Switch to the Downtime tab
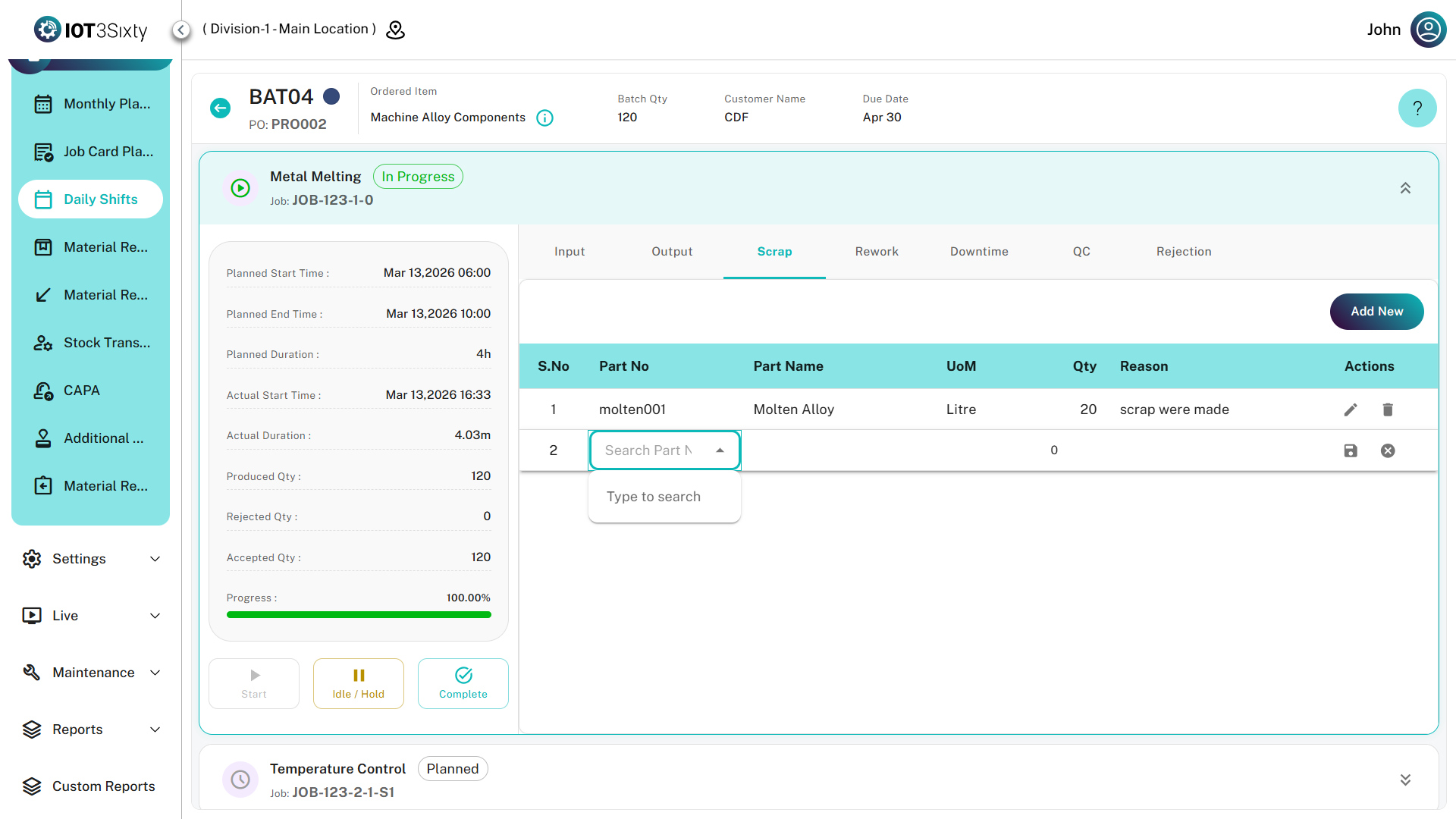Viewport: 1456px width, 819px height. [978, 252]
